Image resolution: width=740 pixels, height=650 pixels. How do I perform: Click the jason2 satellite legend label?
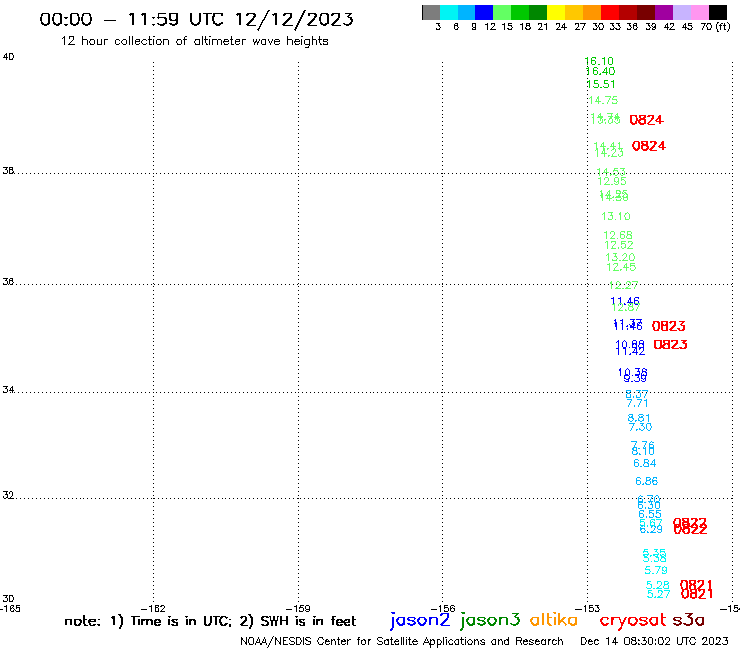pos(420,620)
